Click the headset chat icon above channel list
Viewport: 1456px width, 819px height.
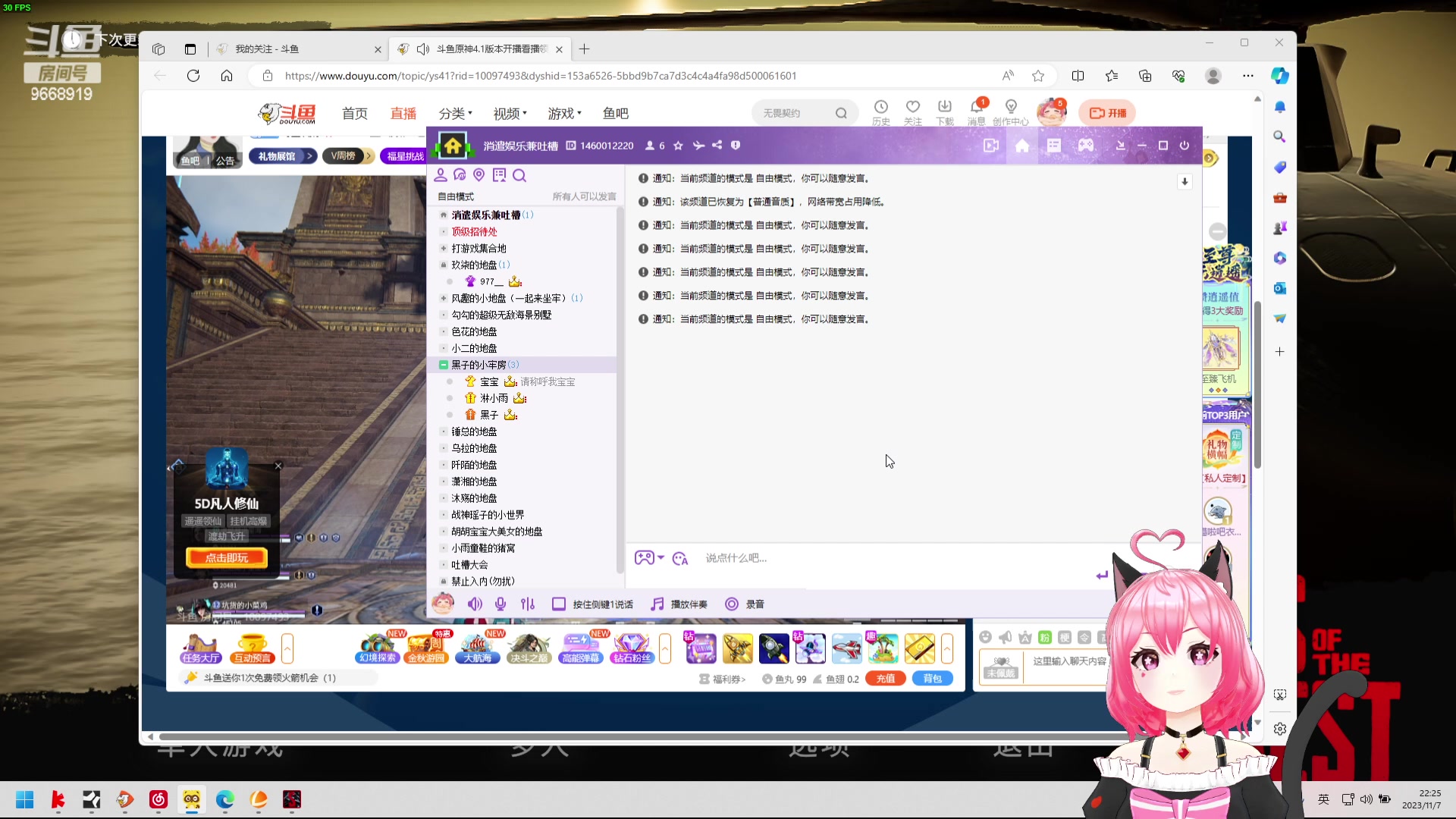pos(460,175)
